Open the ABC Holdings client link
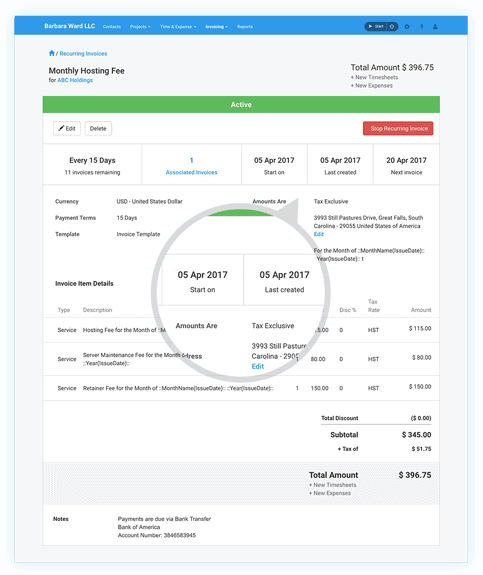This screenshot has height=575, width=483. 75,80
